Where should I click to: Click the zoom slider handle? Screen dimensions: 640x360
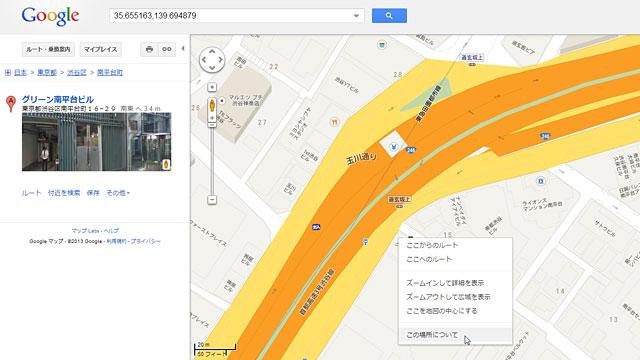[212, 124]
